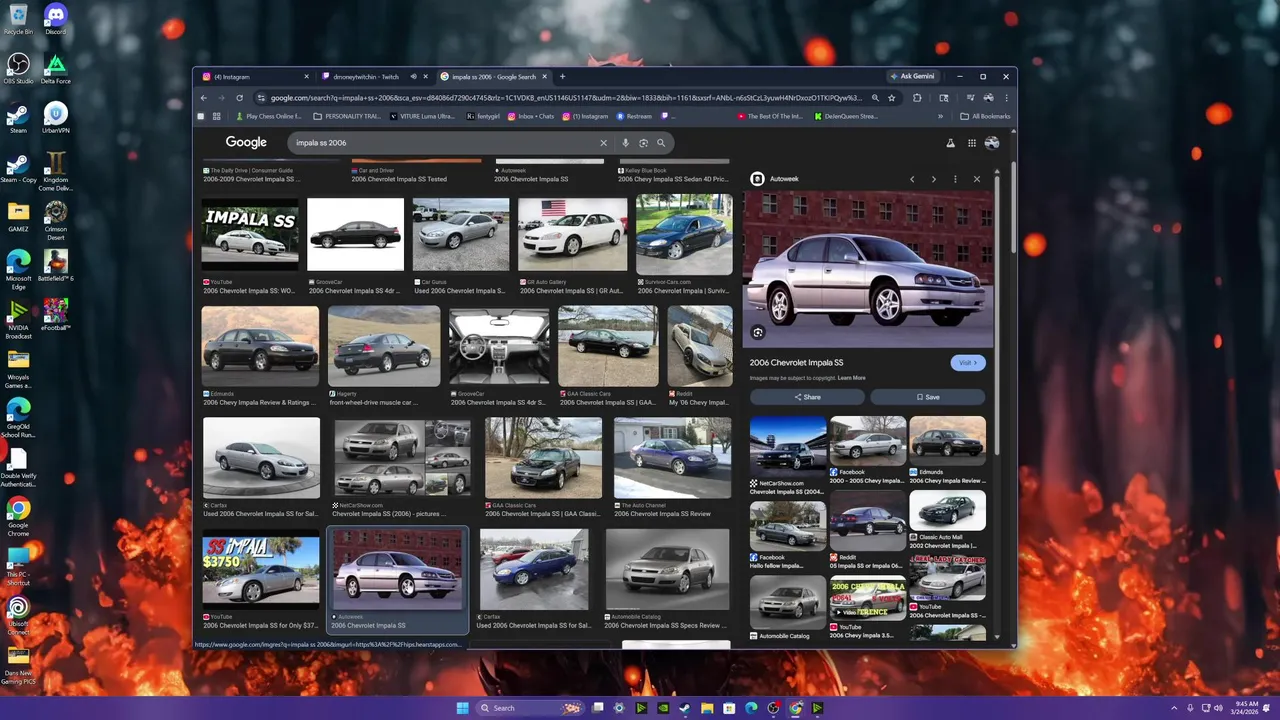Screen dimensions: 1280x720
Task: Reload the Google search page
Action: [x=239, y=98]
